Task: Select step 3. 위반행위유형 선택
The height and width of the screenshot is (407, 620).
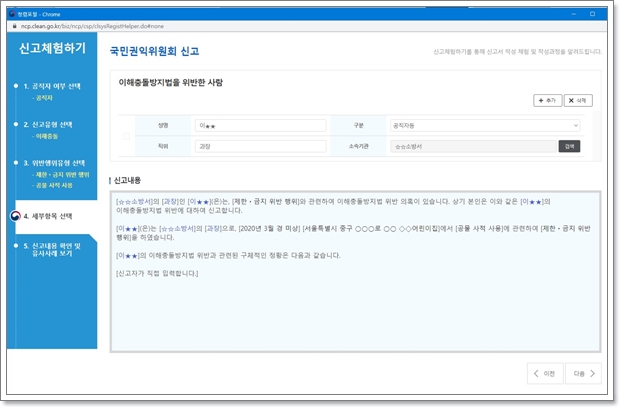Action: click(x=54, y=163)
